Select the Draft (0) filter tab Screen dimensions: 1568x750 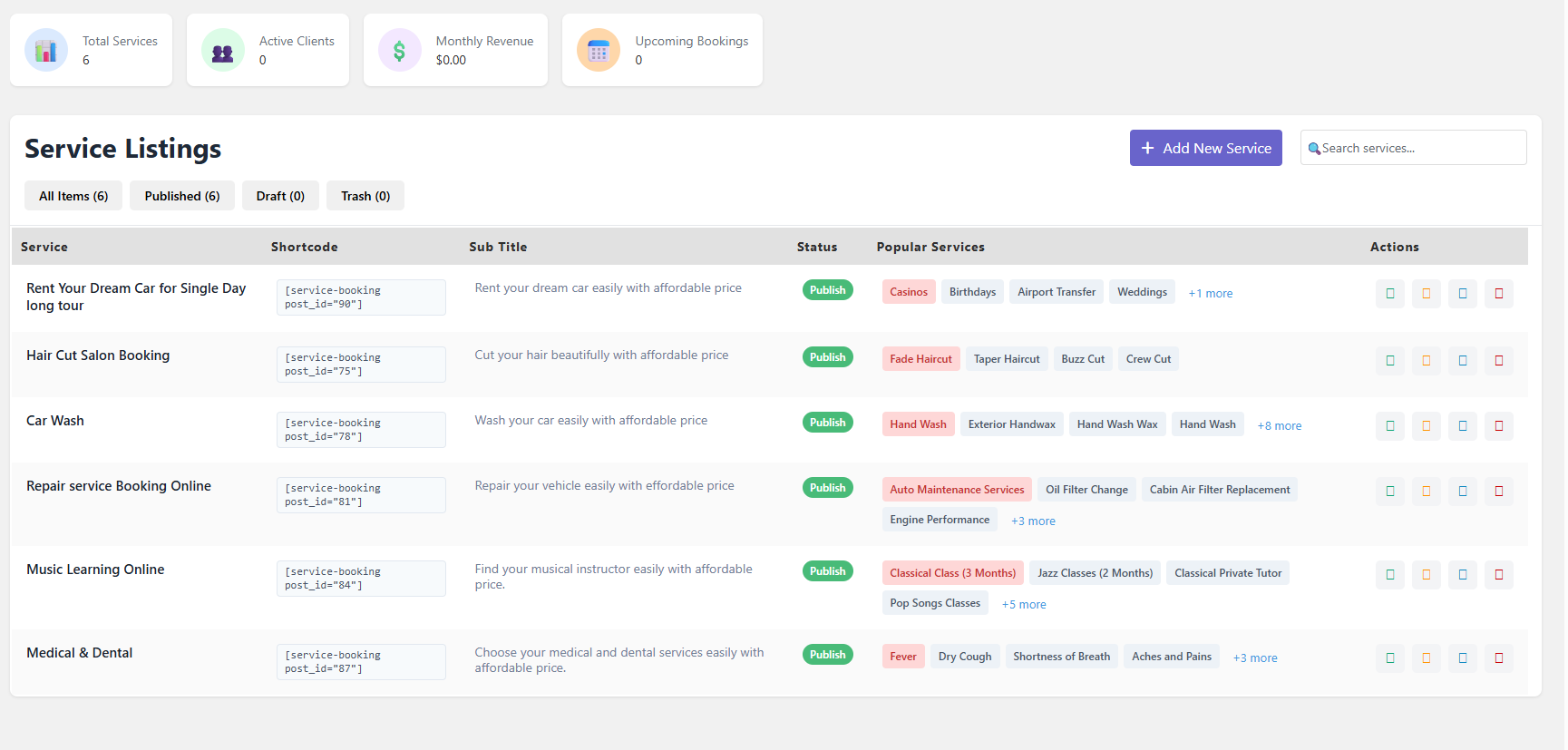tap(279, 196)
